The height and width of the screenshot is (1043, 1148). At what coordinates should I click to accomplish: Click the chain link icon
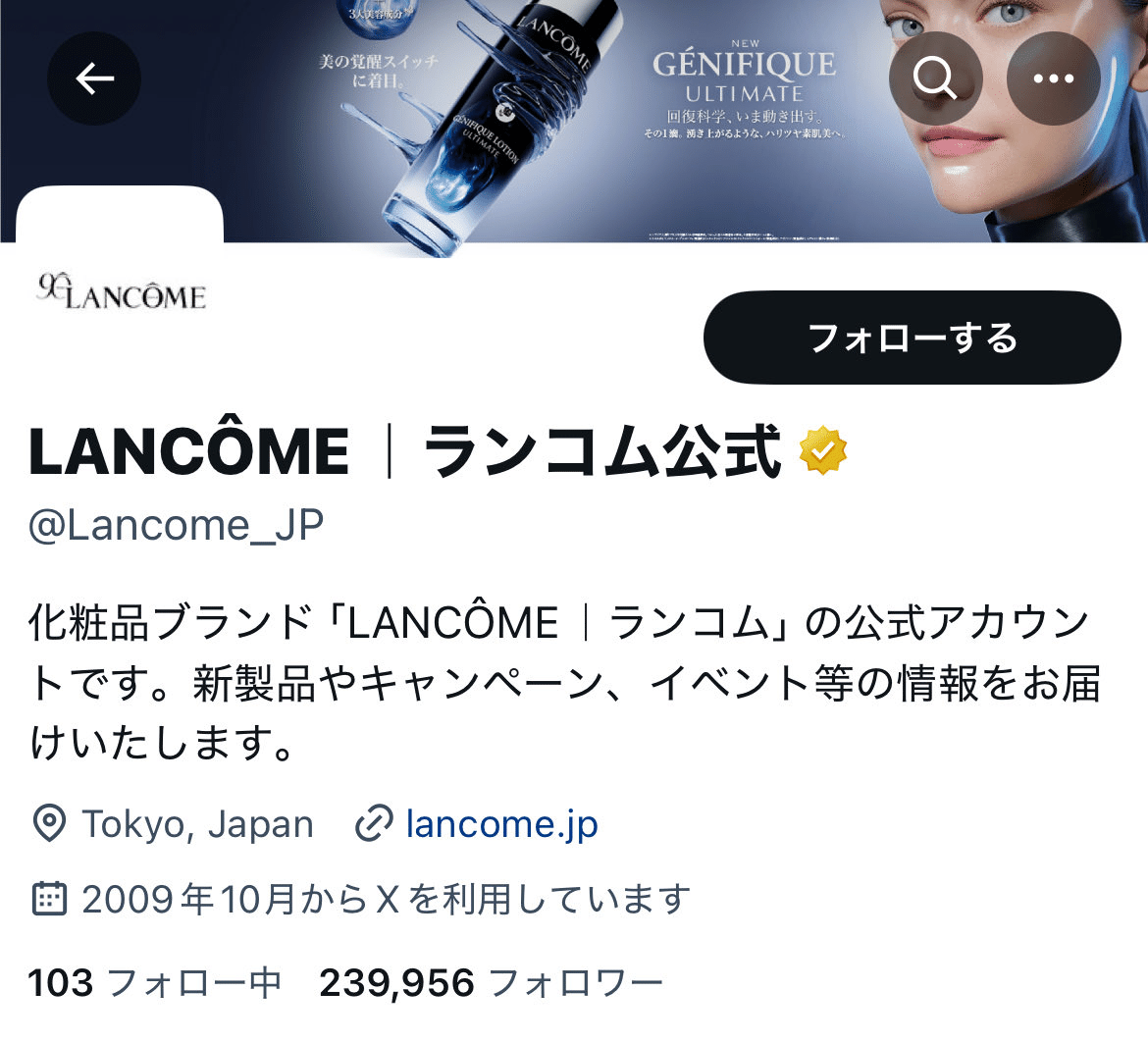(x=374, y=824)
